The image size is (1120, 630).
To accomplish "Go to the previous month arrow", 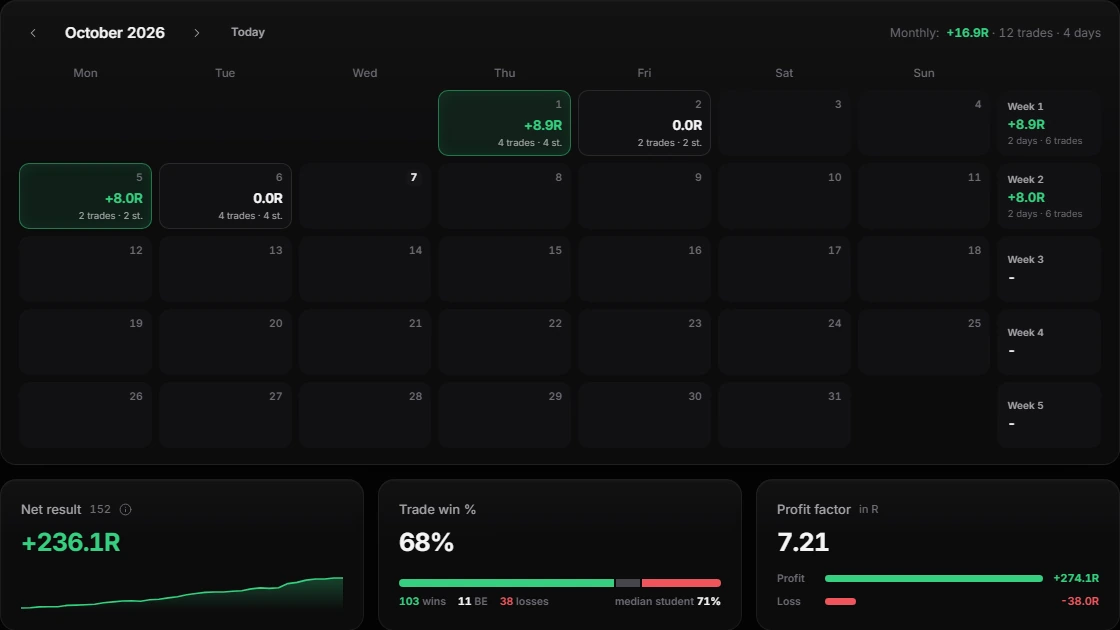I will [33, 33].
